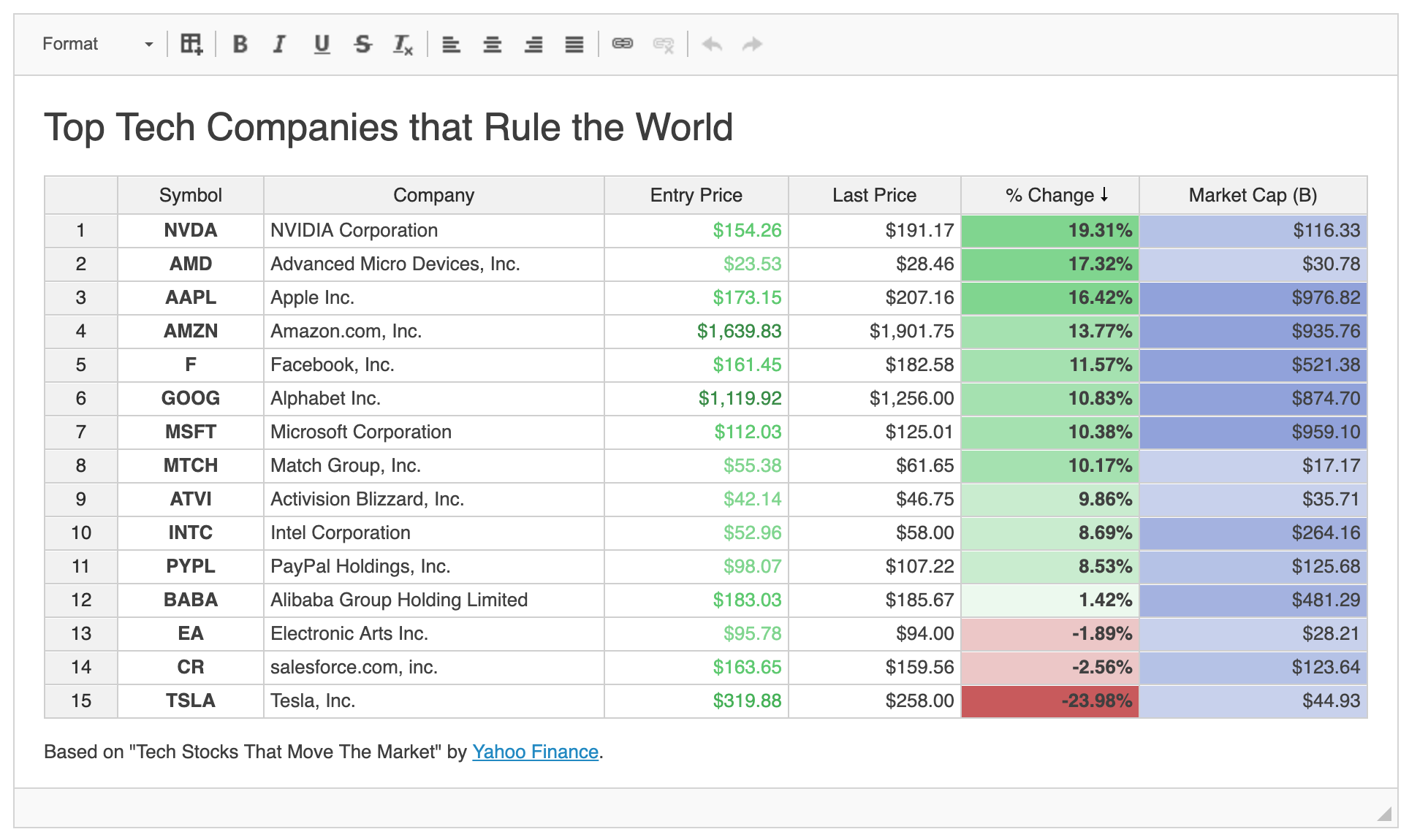
Task: Sort by the Last Price column header
Action: [875, 195]
